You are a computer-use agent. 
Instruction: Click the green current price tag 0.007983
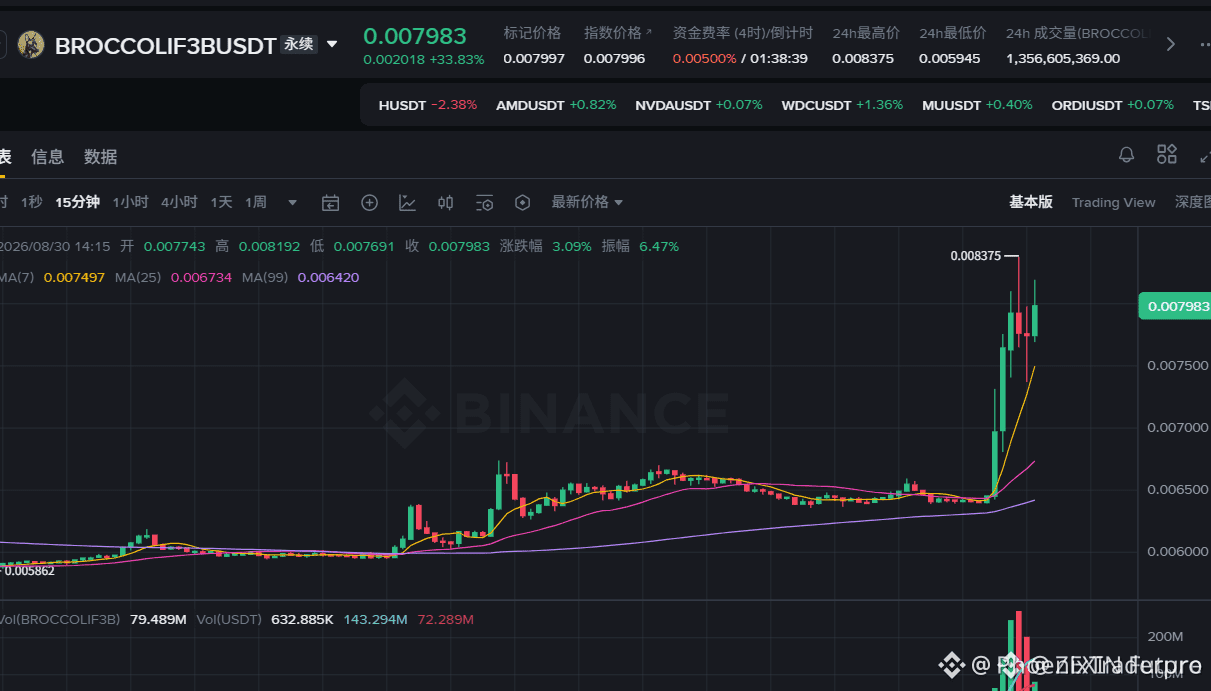click(x=1175, y=306)
